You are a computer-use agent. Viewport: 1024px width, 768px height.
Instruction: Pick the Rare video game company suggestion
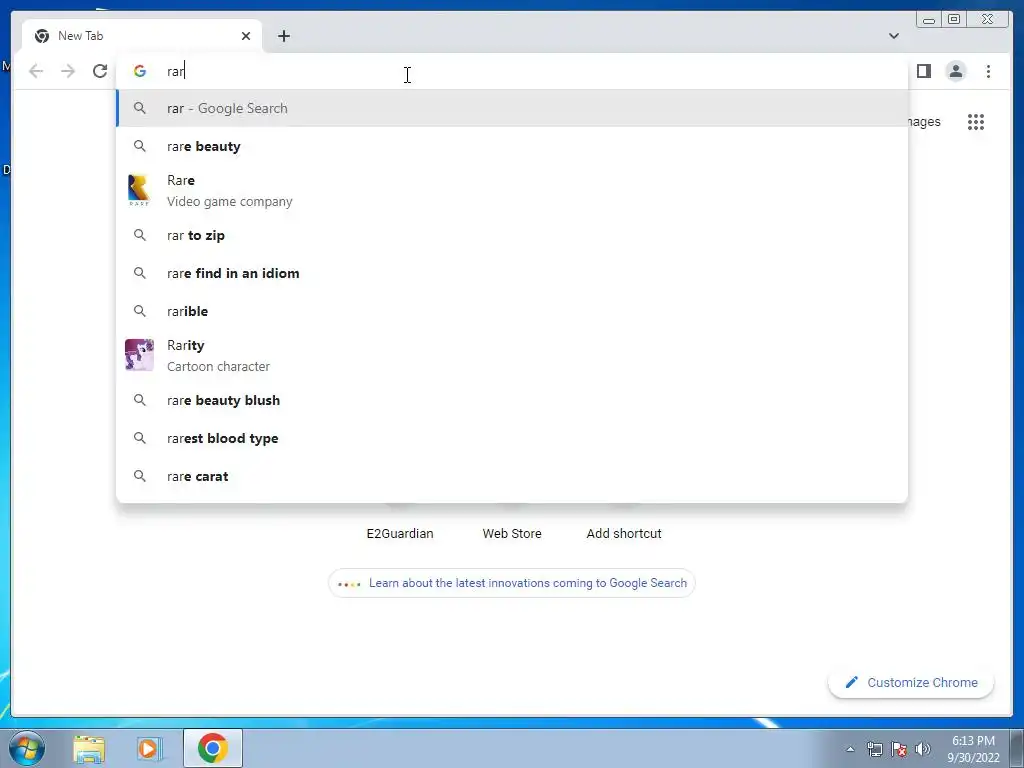[512, 191]
